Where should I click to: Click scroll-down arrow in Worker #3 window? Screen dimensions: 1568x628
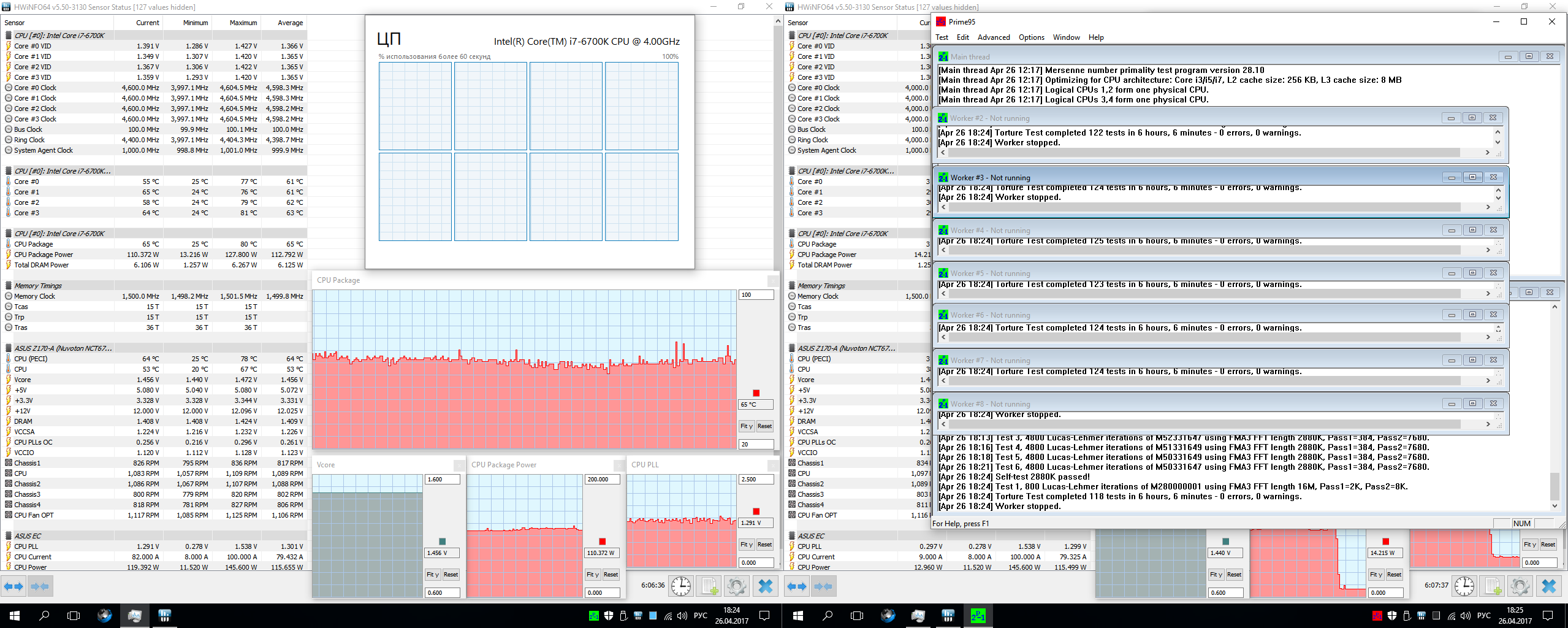pos(1498,197)
